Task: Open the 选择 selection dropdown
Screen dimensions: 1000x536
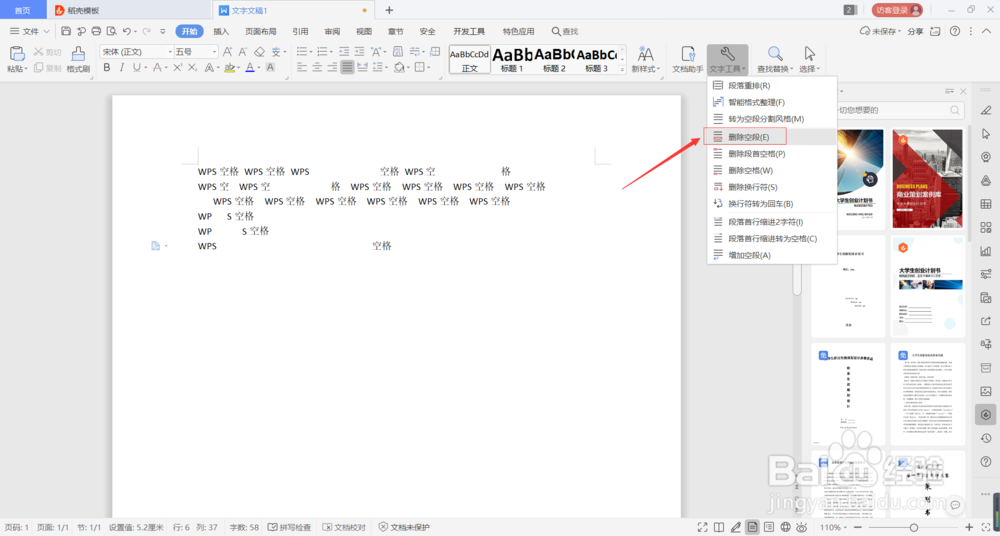Action: (809, 60)
